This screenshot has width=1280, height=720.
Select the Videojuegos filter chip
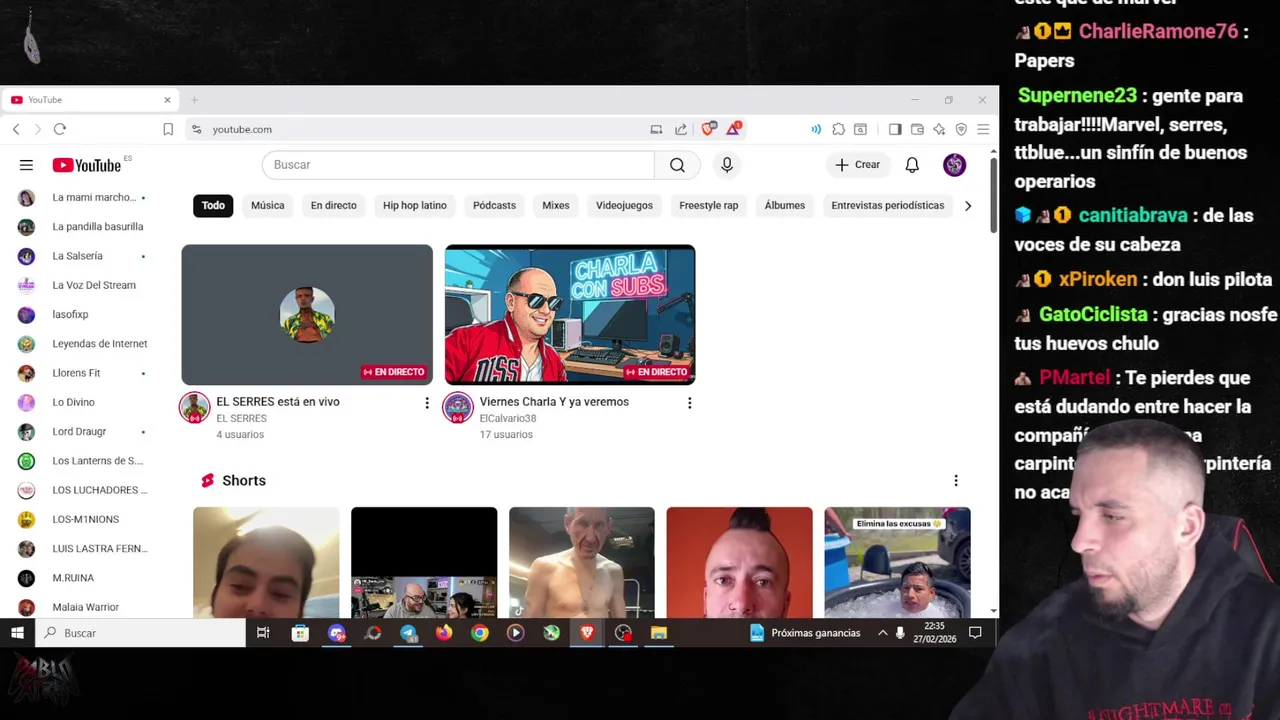[x=624, y=205]
